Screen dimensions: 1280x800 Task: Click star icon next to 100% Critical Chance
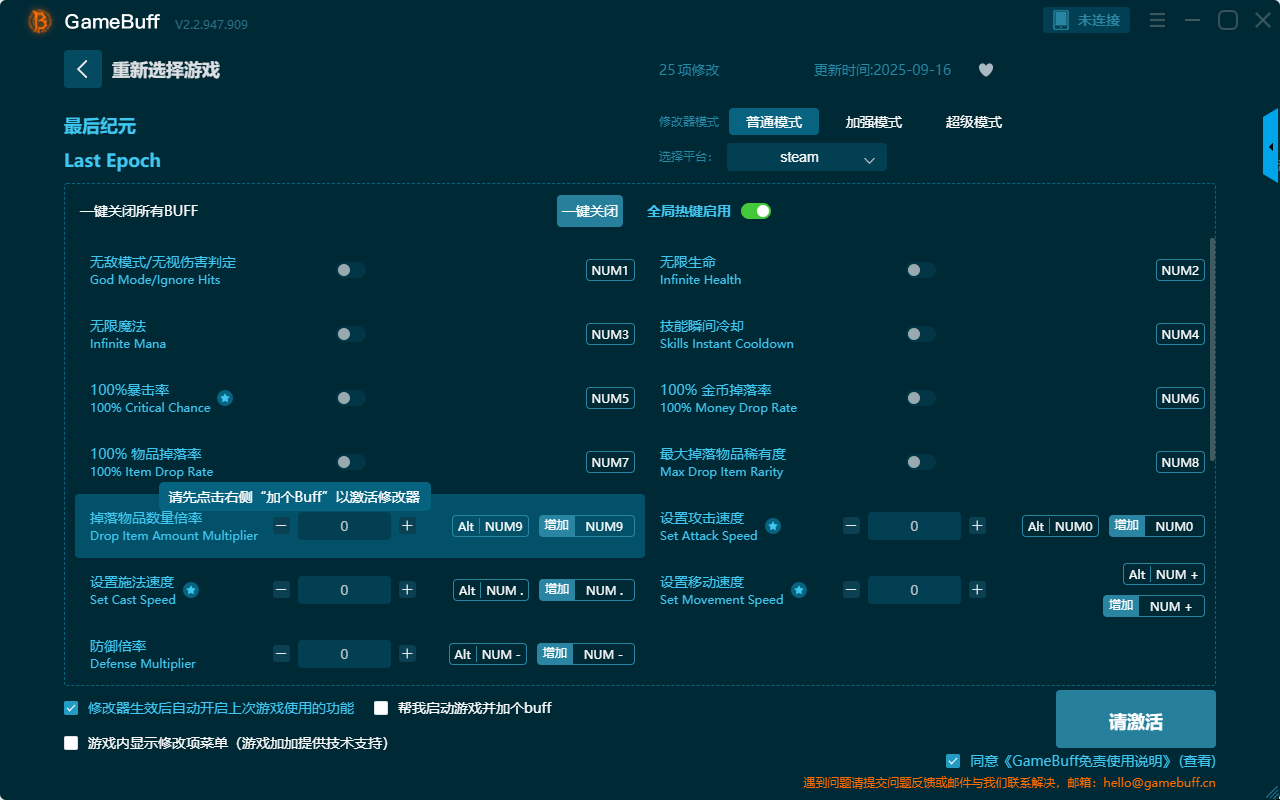[x=225, y=398]
